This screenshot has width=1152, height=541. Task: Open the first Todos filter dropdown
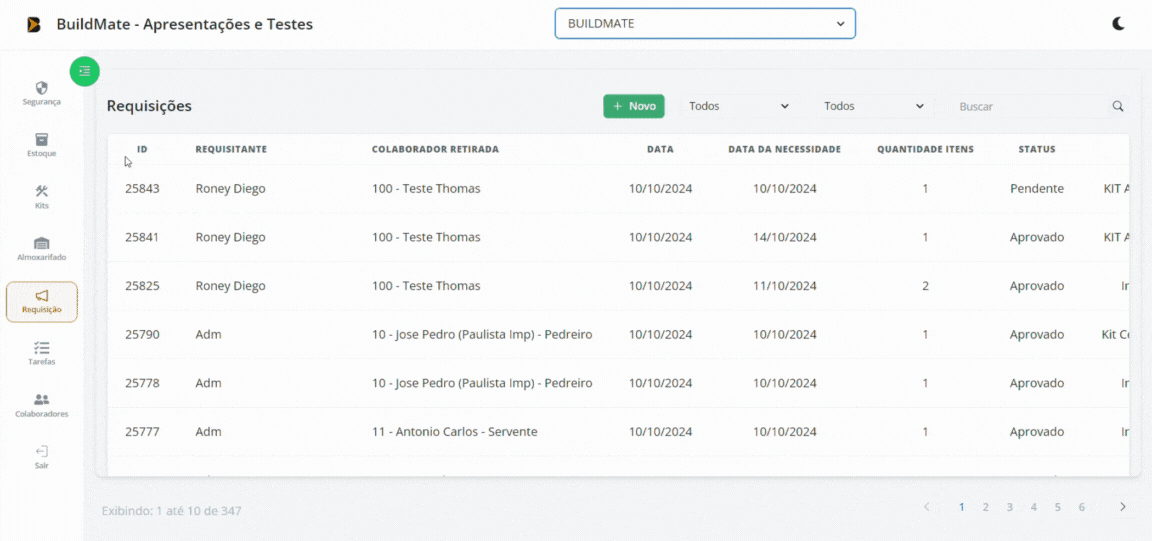(739, 106)
